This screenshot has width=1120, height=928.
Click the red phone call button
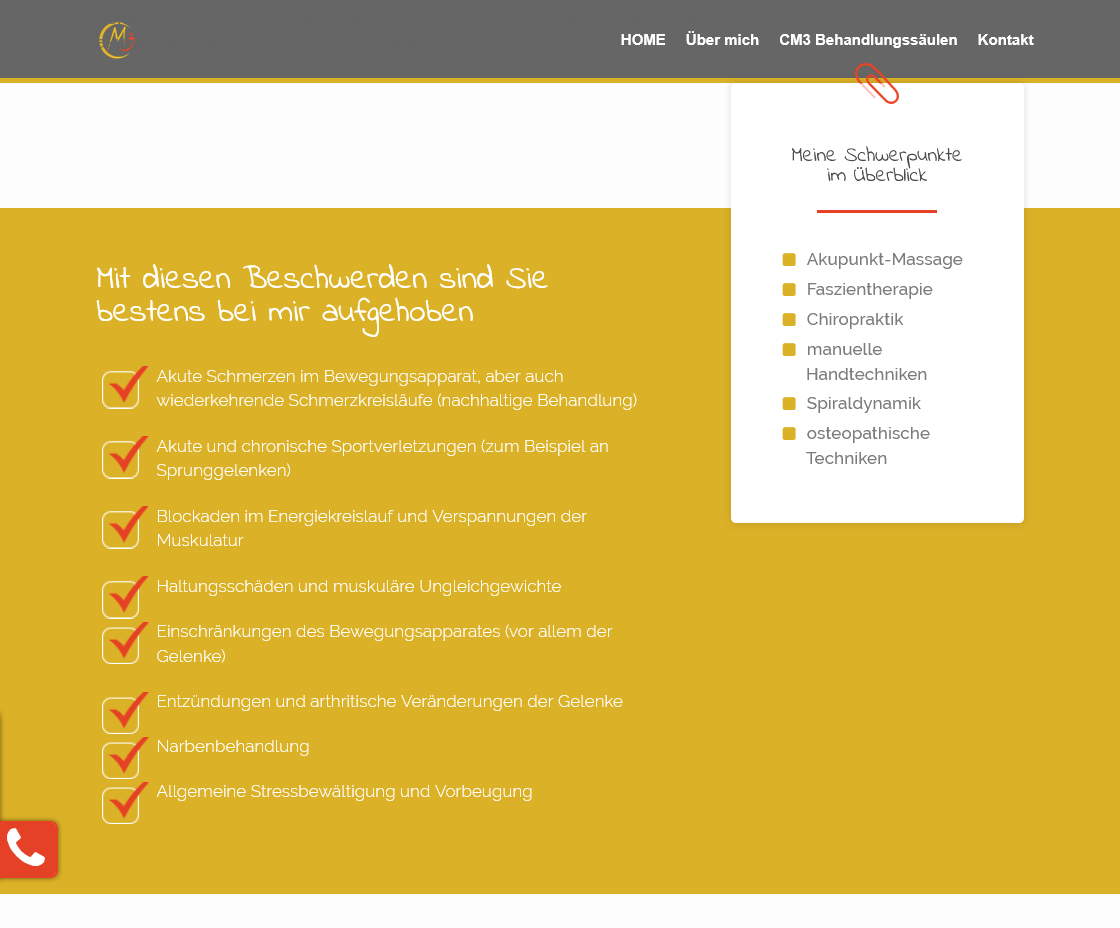click(x=27, y=849)
